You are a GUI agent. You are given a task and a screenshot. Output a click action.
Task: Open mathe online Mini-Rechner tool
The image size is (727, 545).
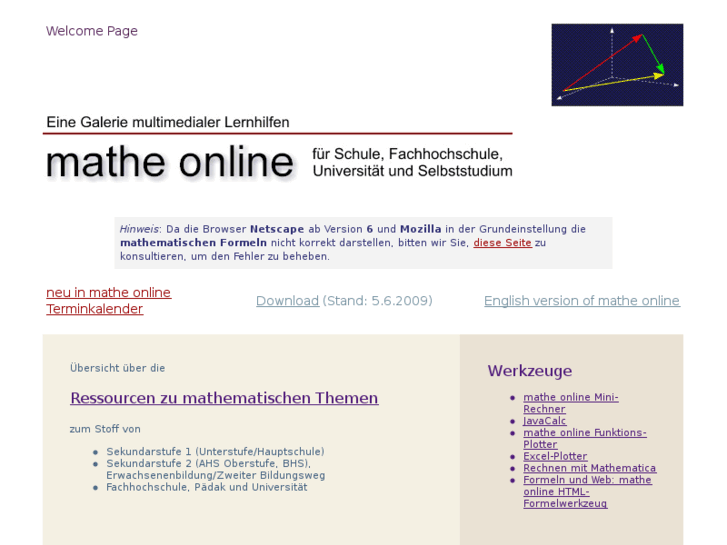(x=571, y=403)
